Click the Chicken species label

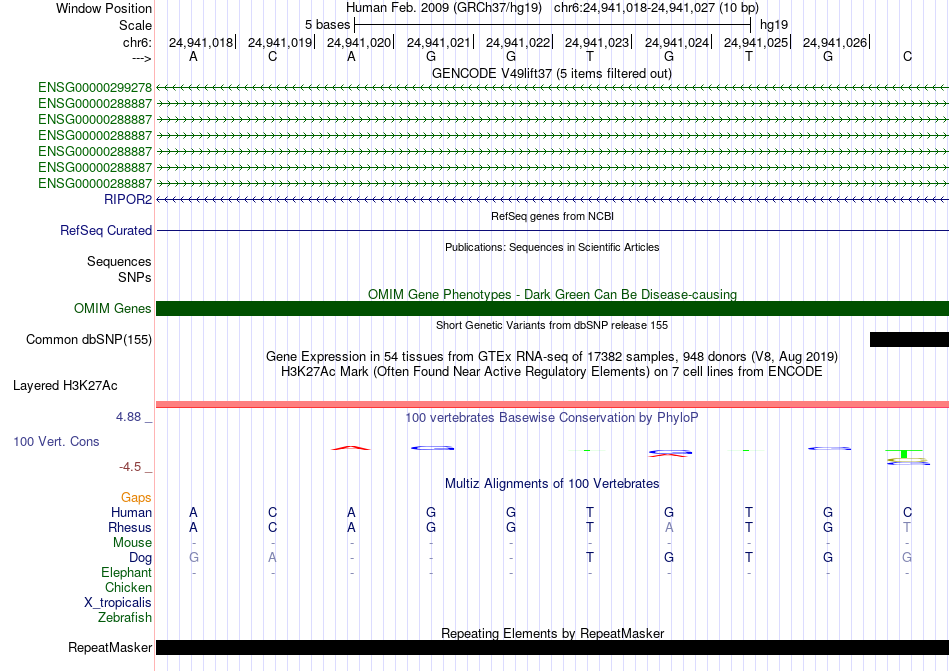128,587
